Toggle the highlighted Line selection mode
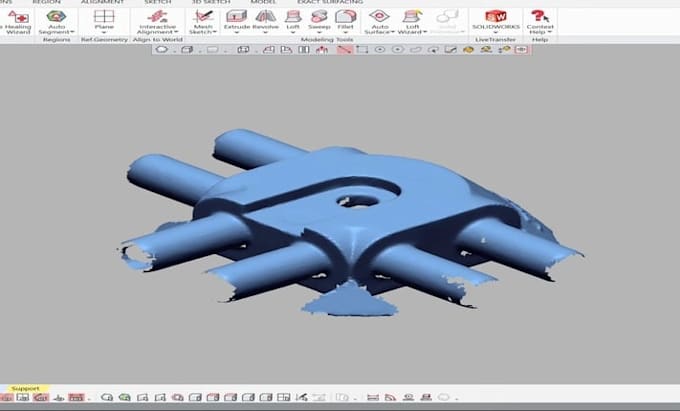680x411 pixels. pos(344,49)
